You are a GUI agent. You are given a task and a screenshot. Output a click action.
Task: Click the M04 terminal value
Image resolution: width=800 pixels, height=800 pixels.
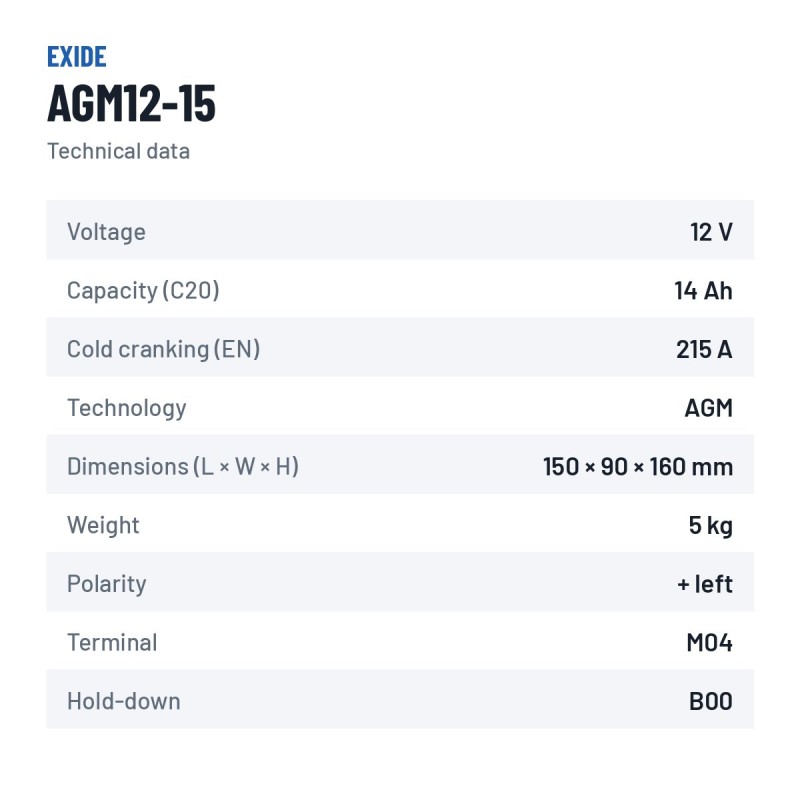(710, 643)
